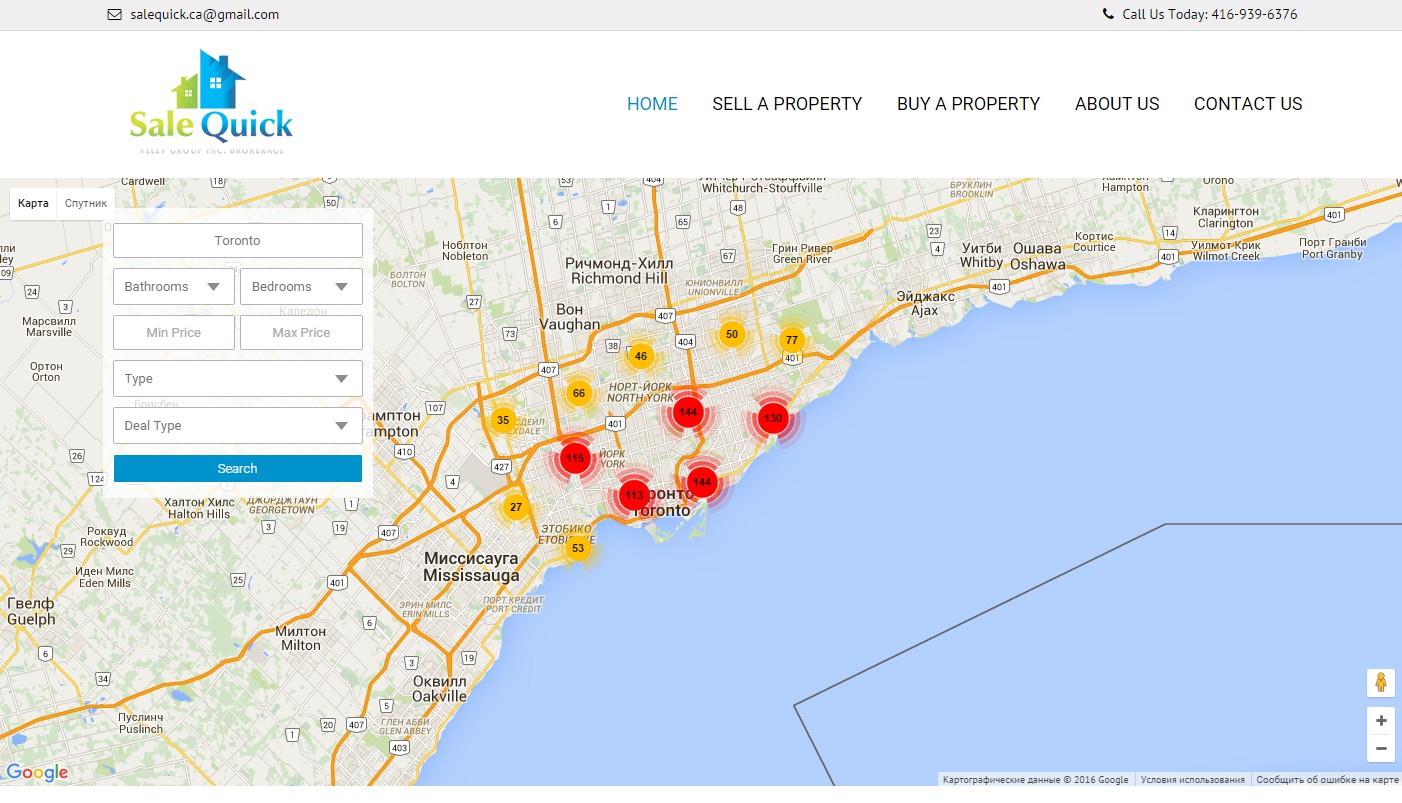Open the yellow cluster marker labeled 35
The height and width of the screenshot is (803, 1402).
(503, 420)
